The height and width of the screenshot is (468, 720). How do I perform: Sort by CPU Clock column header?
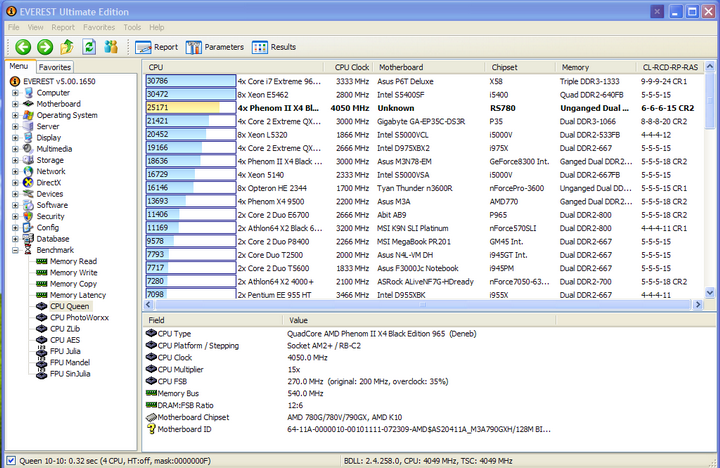349,67
